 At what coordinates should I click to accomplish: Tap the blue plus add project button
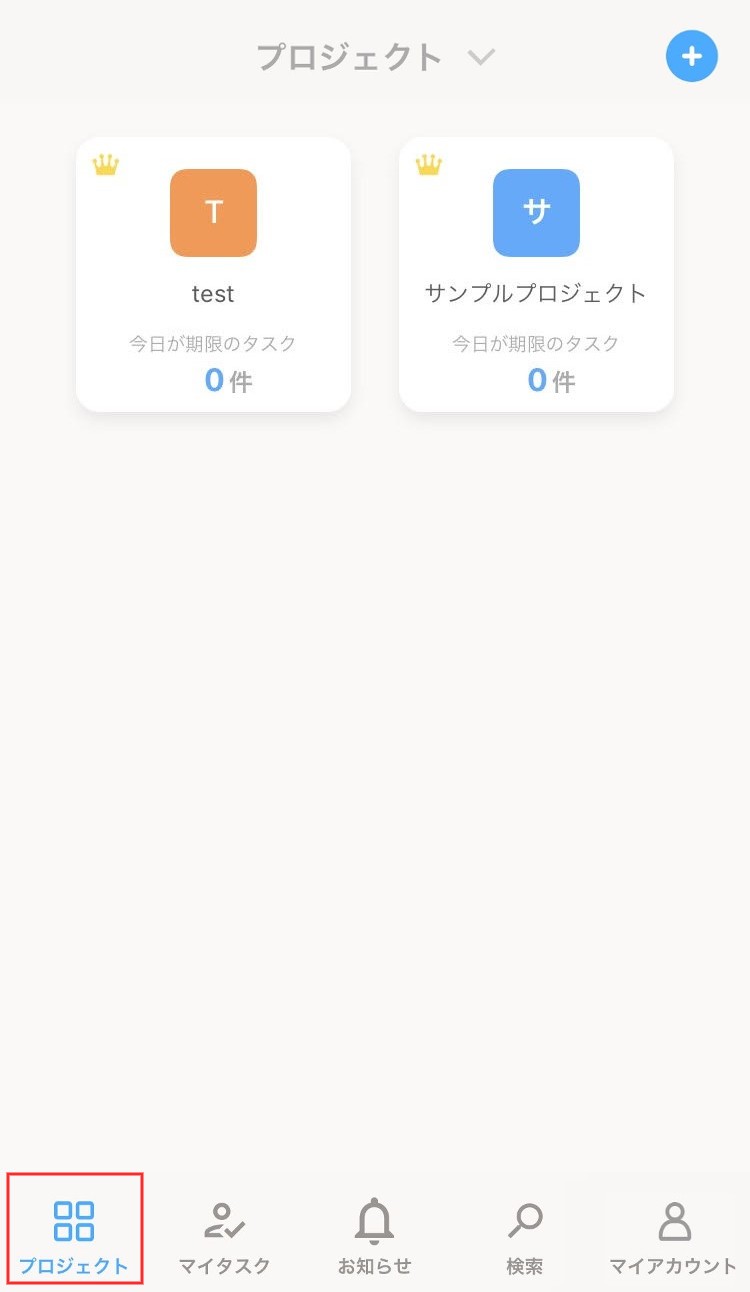[691, 56]
